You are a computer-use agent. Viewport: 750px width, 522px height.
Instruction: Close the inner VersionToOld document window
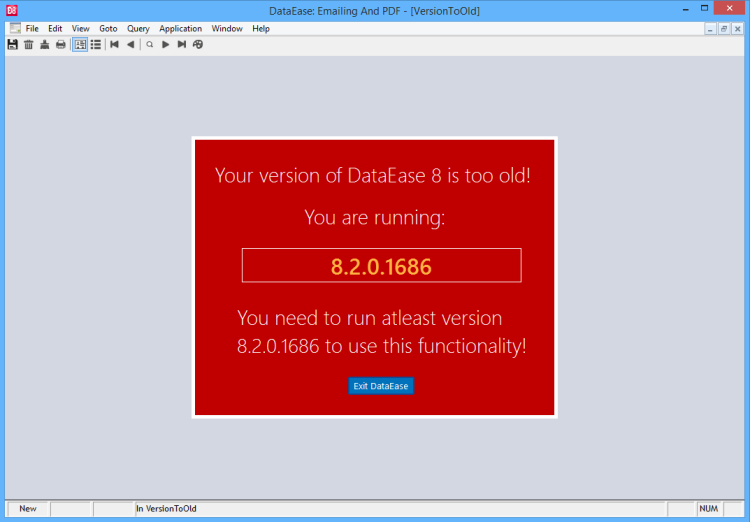[x=737, y=29]
